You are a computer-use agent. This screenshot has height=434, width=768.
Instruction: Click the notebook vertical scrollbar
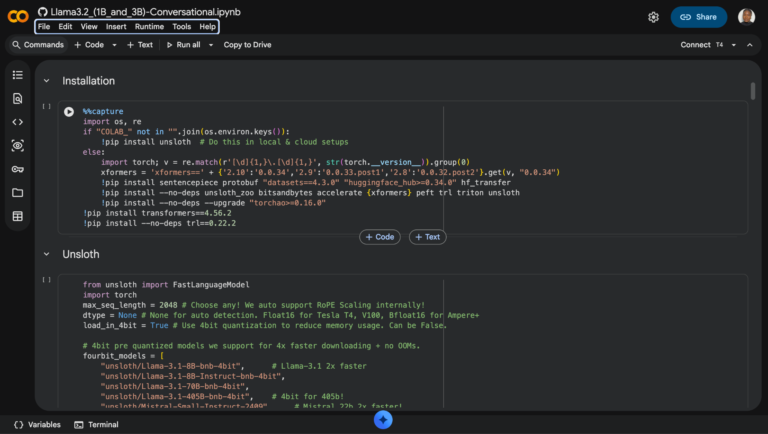coord(753,91)
